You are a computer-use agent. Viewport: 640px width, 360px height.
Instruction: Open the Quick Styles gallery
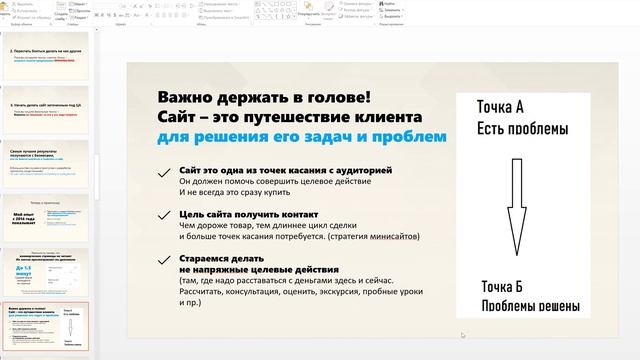(329, 10)
